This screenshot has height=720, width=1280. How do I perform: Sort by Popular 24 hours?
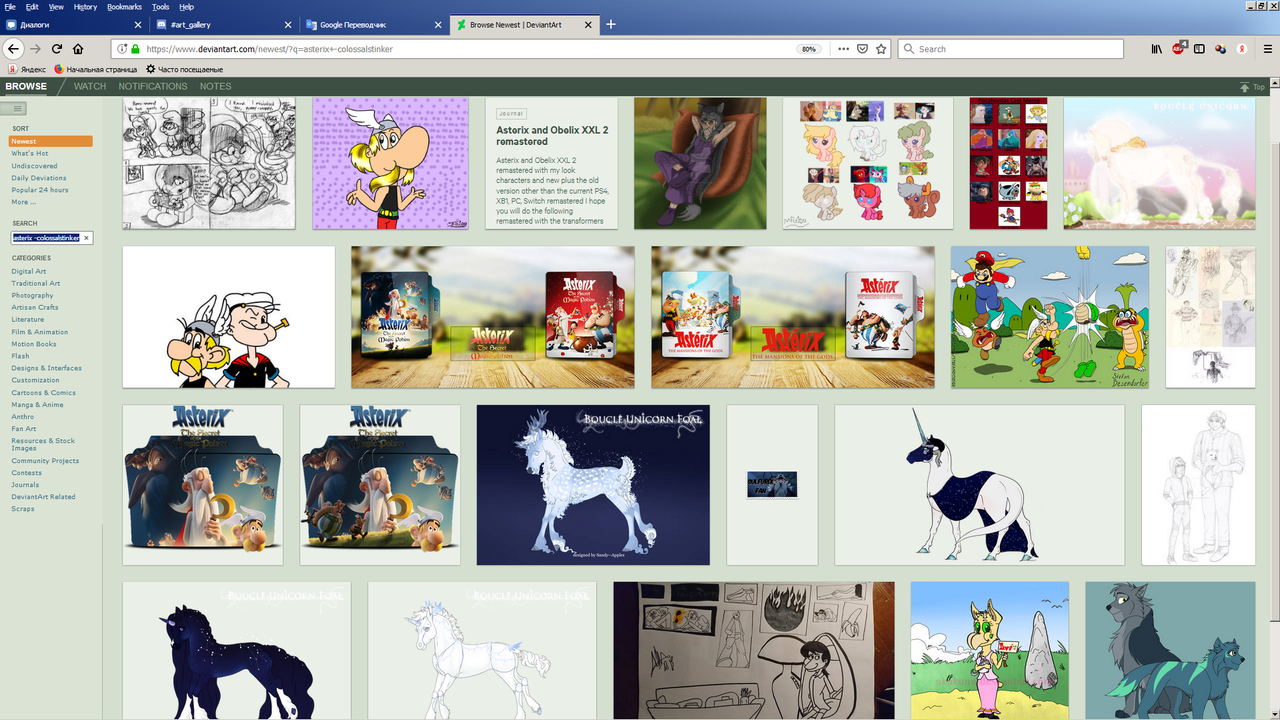40,190
